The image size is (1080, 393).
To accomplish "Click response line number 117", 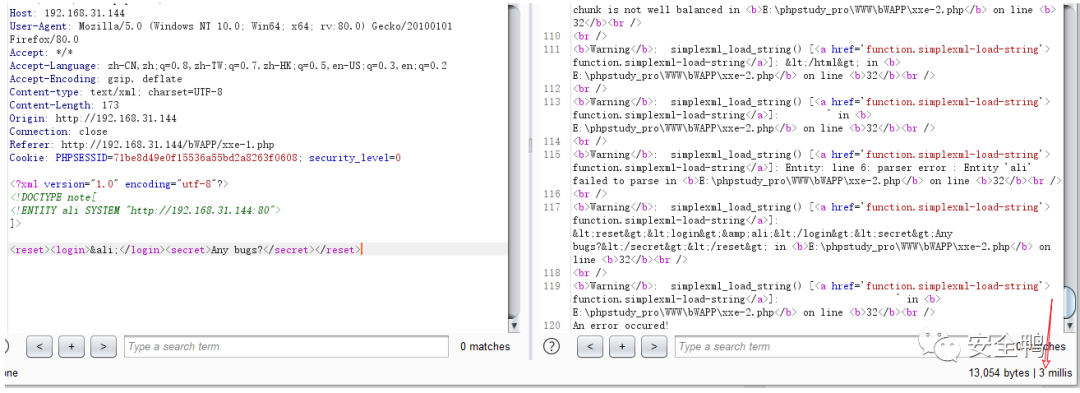I will tap(552, 207).
